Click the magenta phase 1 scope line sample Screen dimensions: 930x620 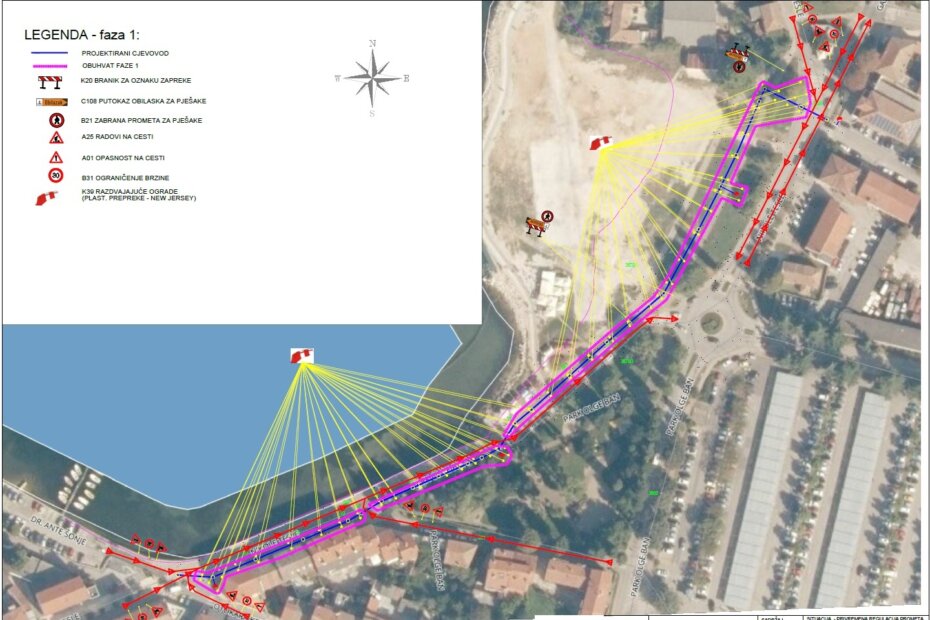pos(49,64)
